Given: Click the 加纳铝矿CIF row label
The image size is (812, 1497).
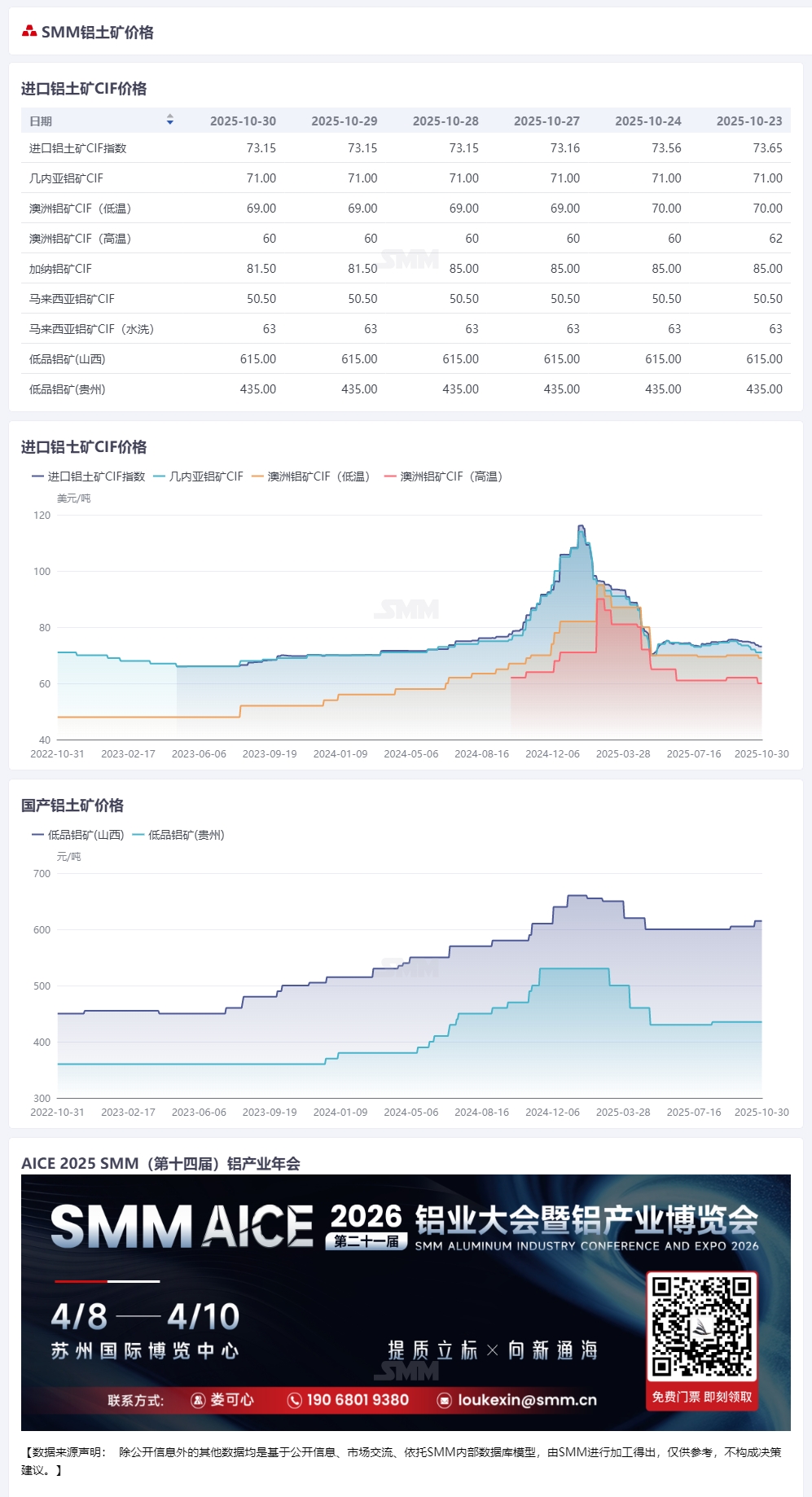Looking at the screenshot, I should 60,269.
